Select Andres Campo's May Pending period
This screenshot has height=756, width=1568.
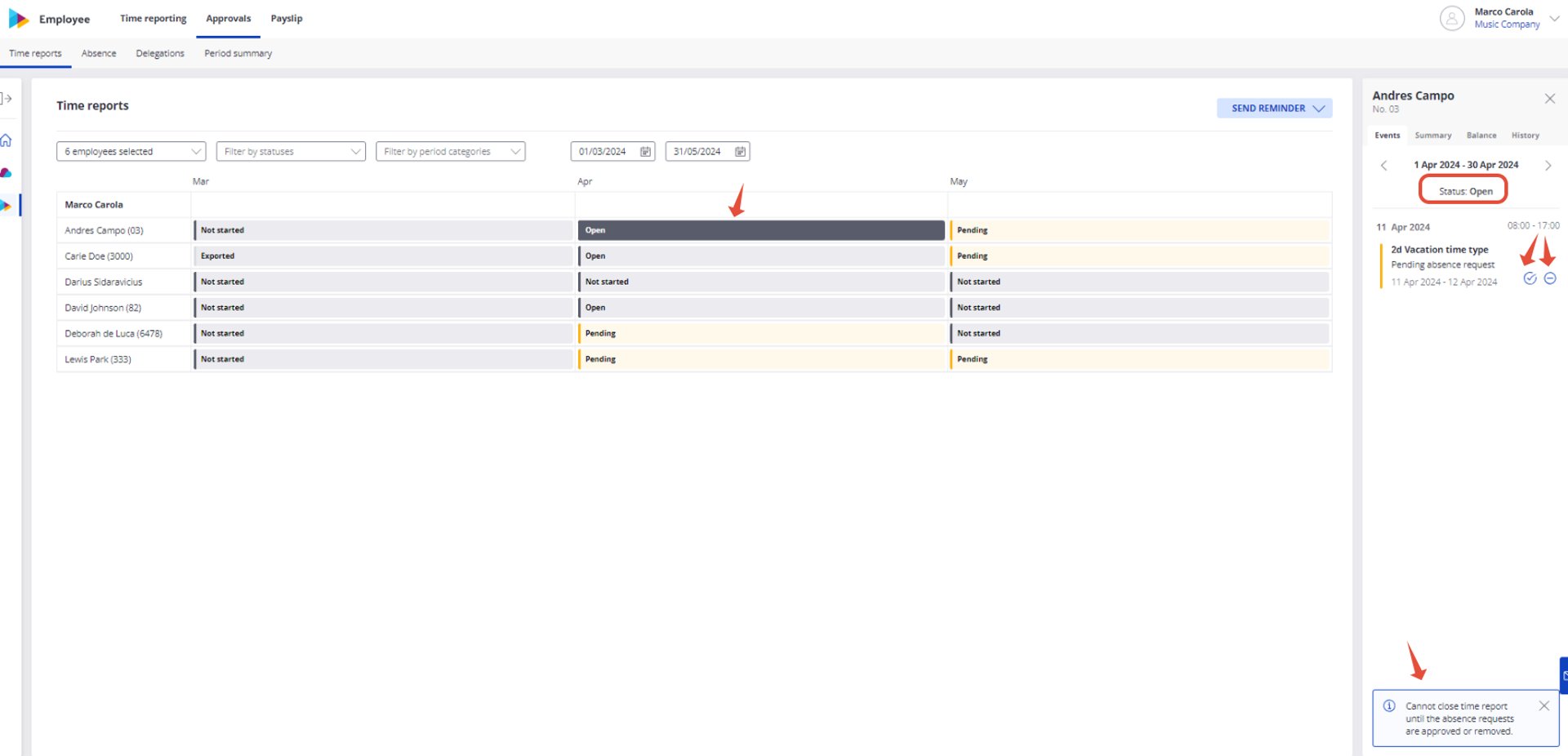(1140, 230)
